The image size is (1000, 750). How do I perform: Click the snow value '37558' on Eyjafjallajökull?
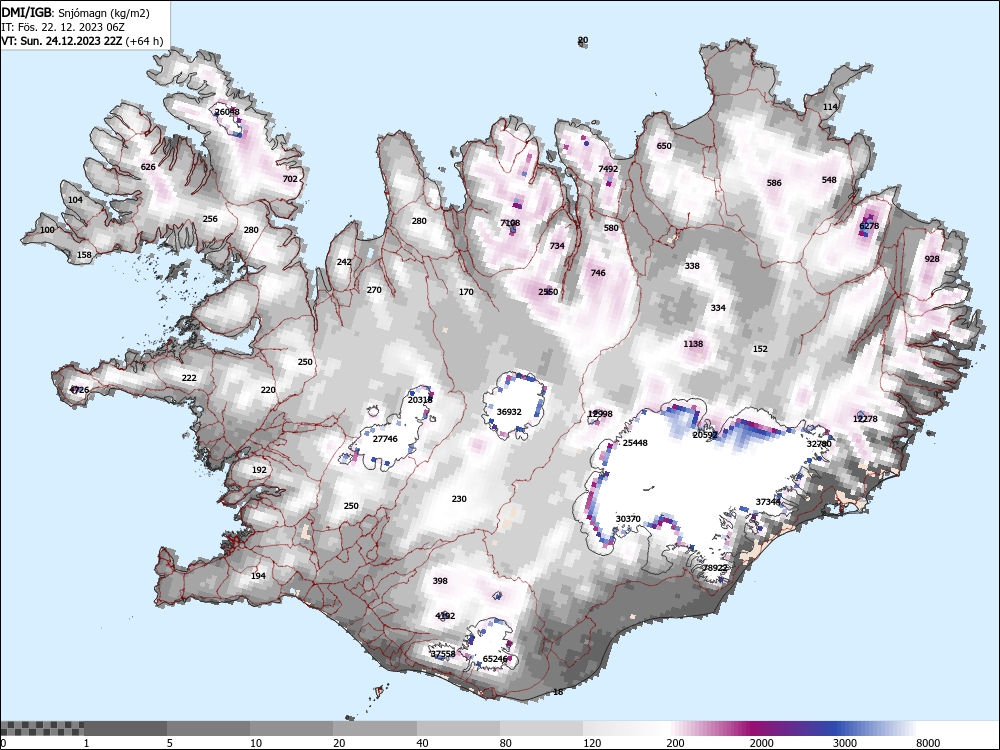pos(443,654)
